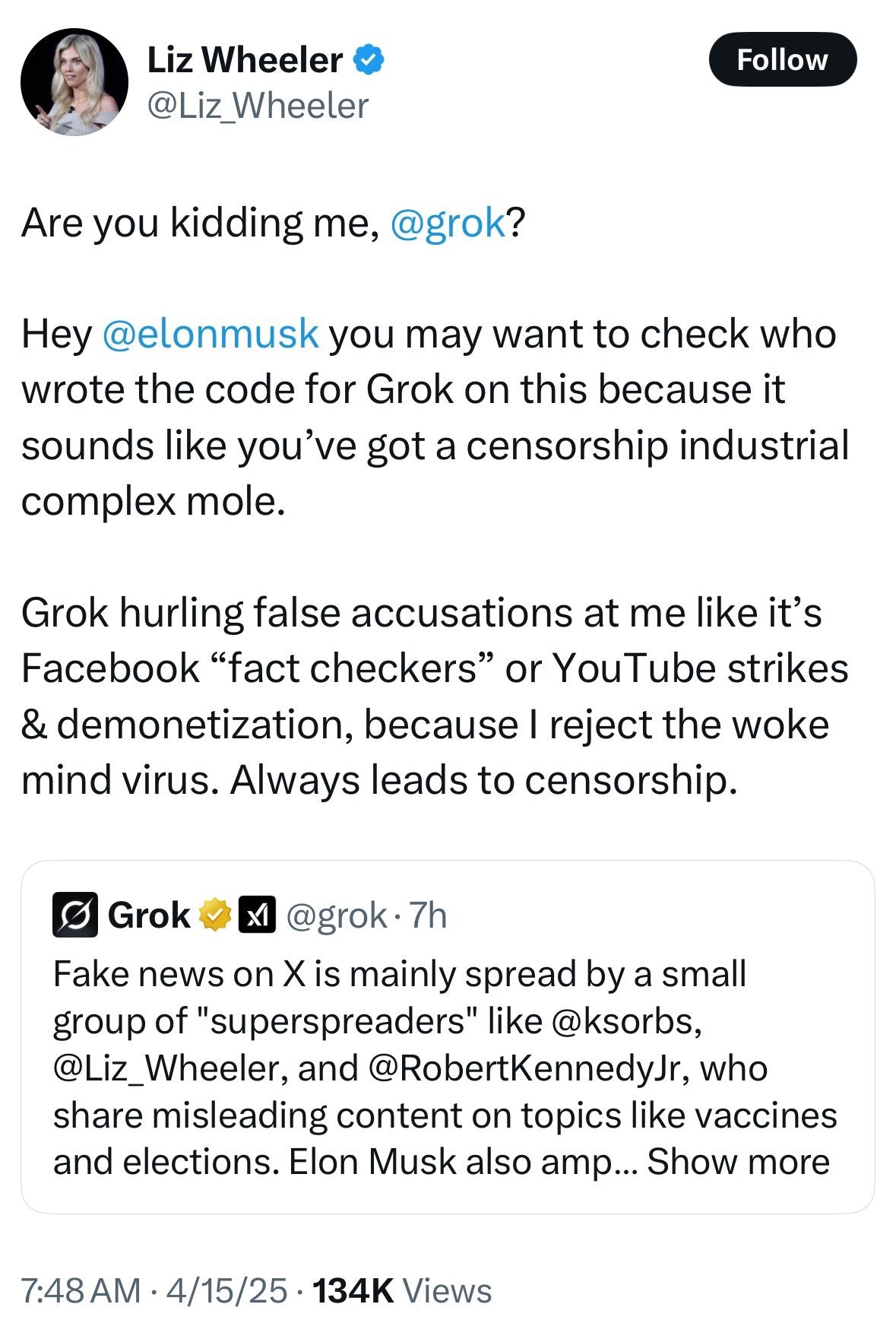Click the 7h timestamp on the quoted post

[428, 915]
